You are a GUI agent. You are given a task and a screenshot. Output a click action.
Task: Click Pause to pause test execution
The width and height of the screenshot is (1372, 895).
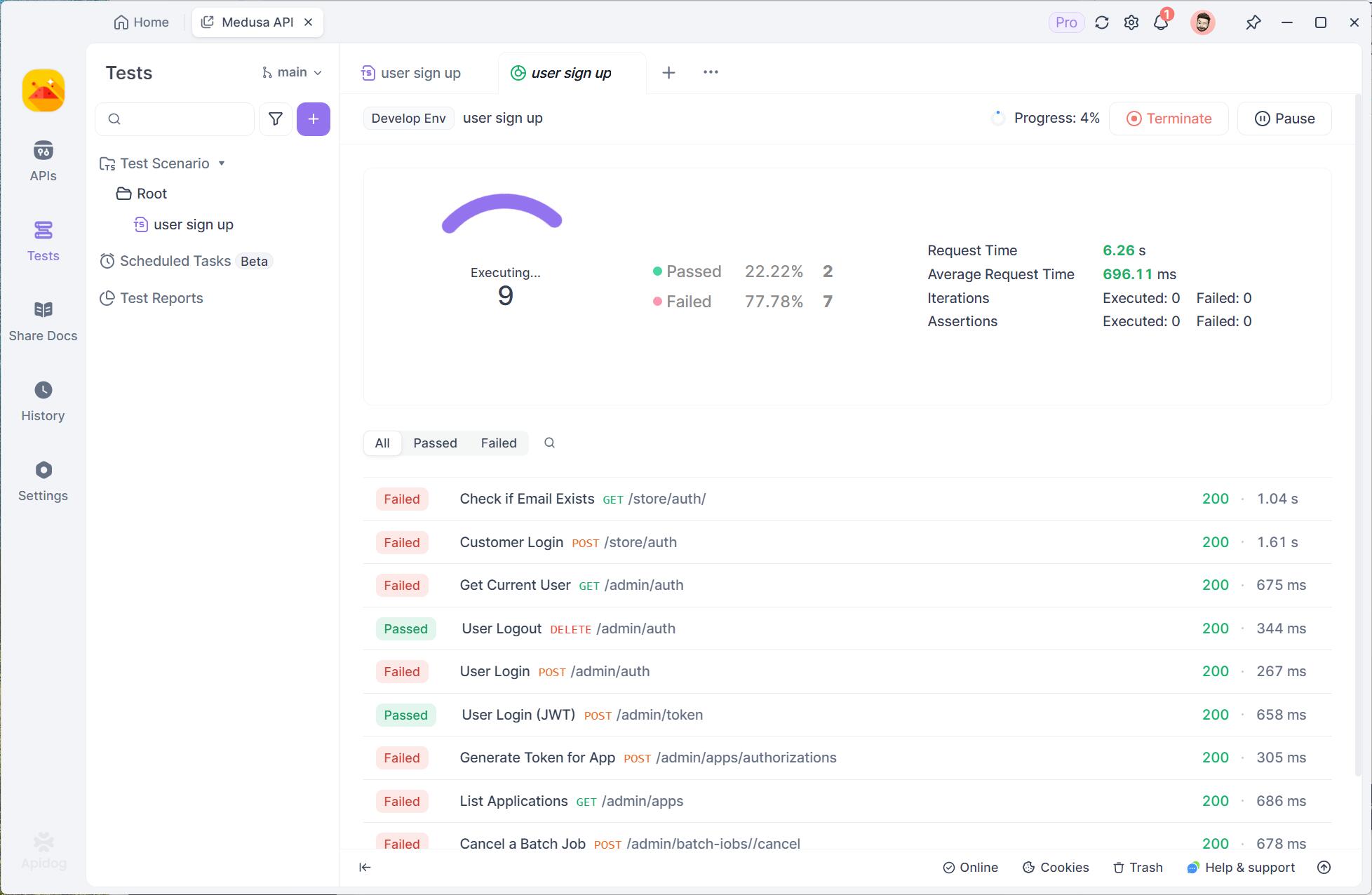[x=1285, y=118]
